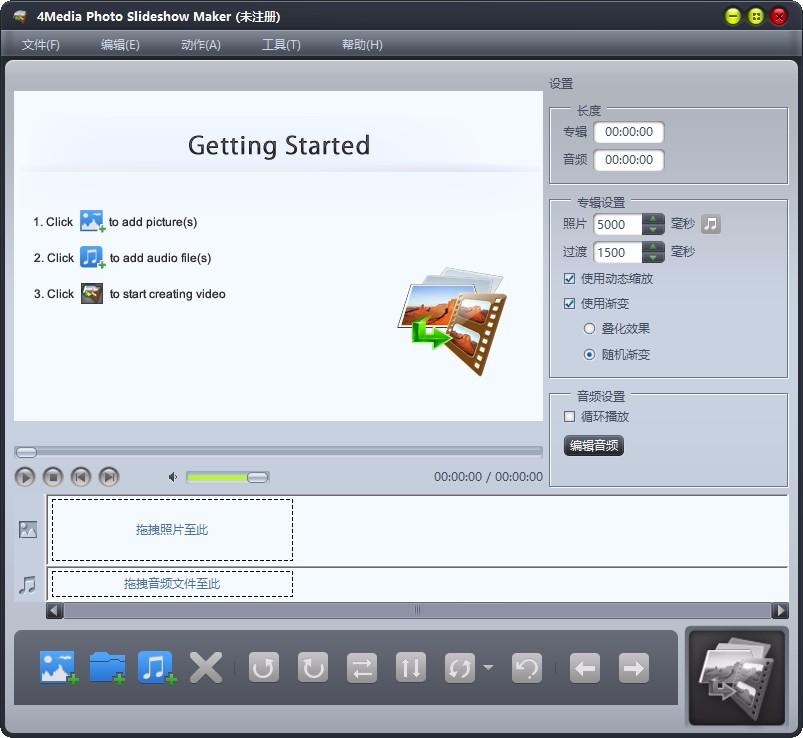Click the add pictures toolbar icon
803x738 pixels.
58,667
